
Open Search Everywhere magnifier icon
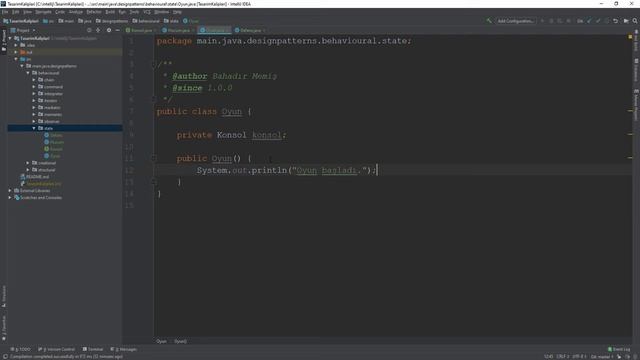(x=635, y=21)
